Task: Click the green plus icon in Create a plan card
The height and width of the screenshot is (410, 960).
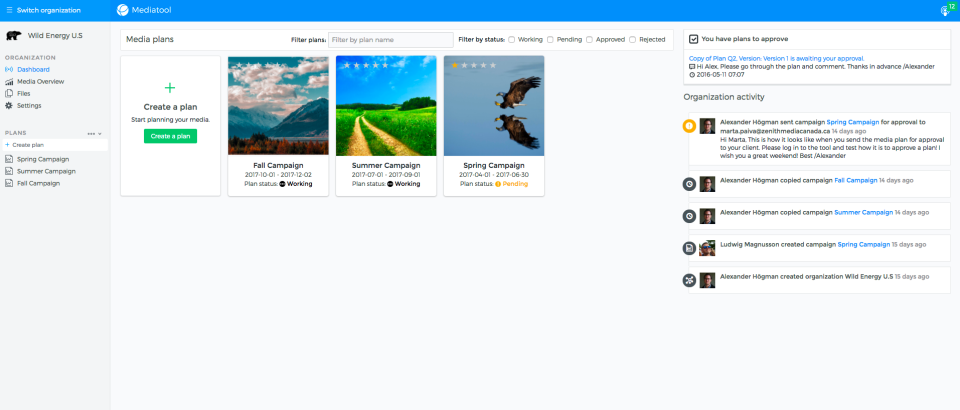Action: 170,88
